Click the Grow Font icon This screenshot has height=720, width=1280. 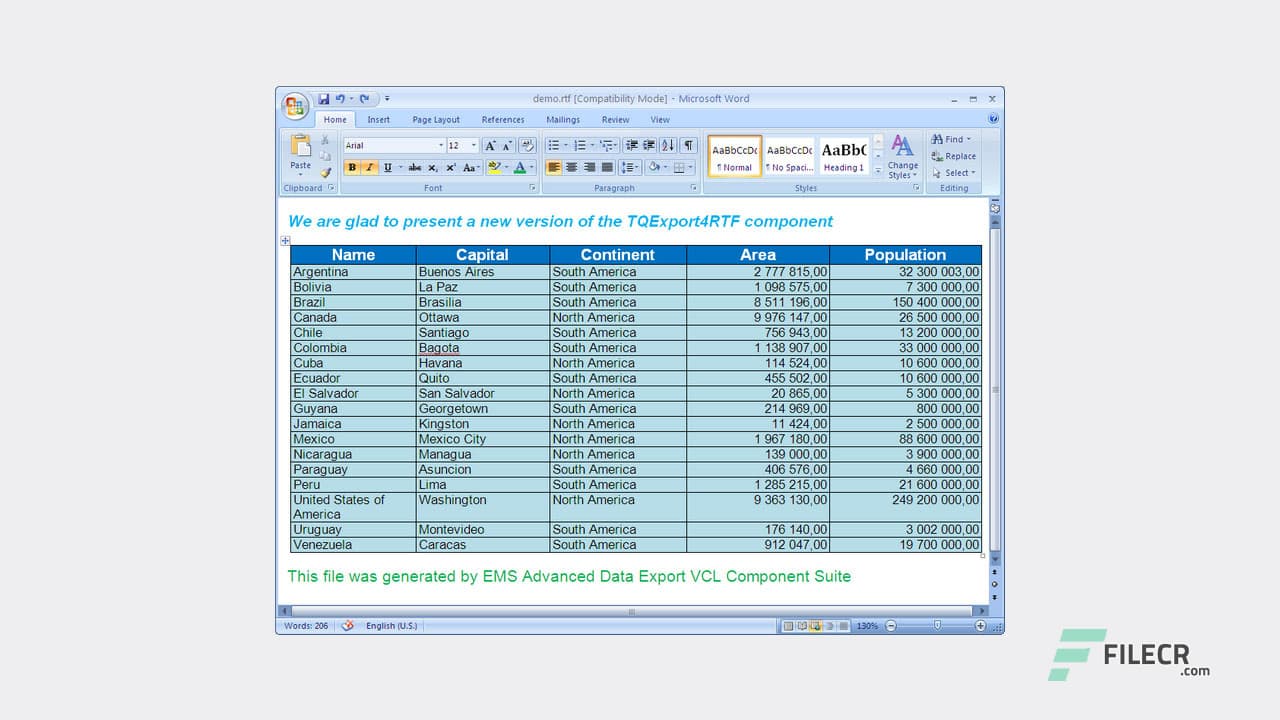(491, 145)
